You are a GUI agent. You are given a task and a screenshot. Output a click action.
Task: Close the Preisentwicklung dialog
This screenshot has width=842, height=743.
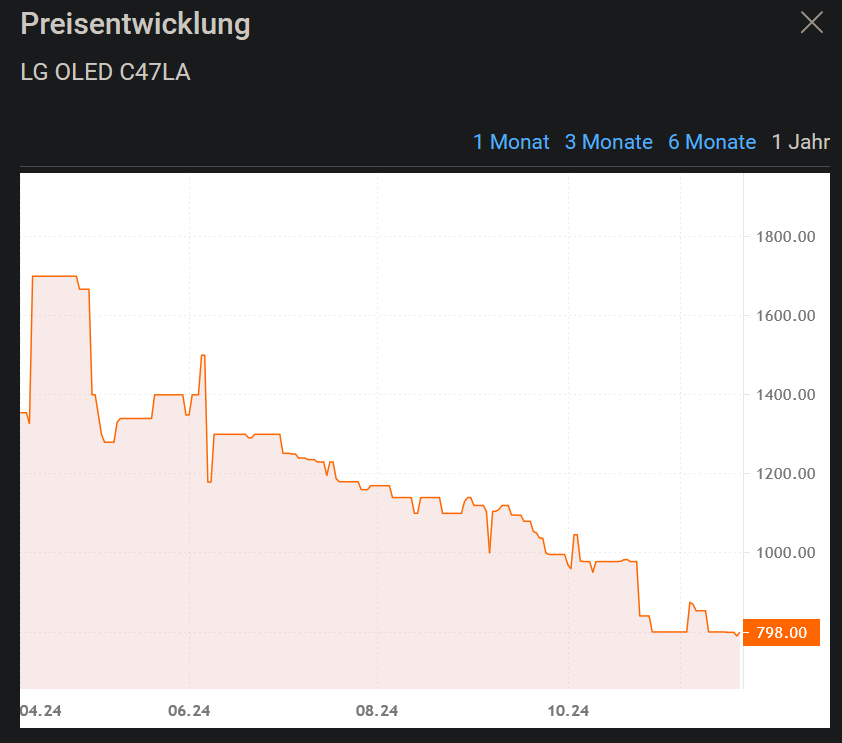pyautogui.click(x=811, y=23)
